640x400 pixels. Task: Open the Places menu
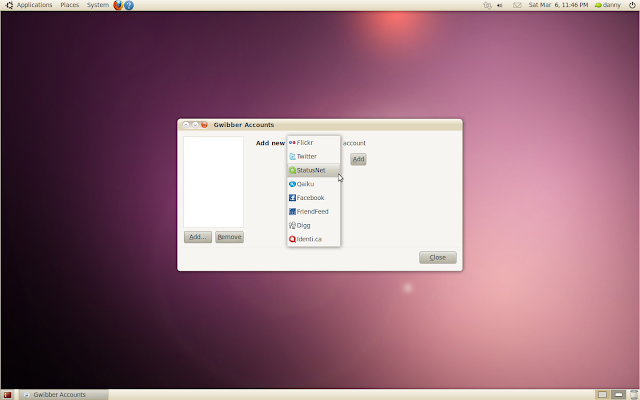click(70, 5)
